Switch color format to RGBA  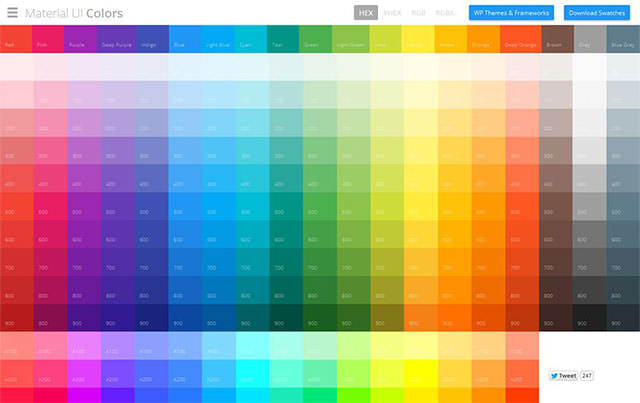pyautogui.click(x=445, y=13)
